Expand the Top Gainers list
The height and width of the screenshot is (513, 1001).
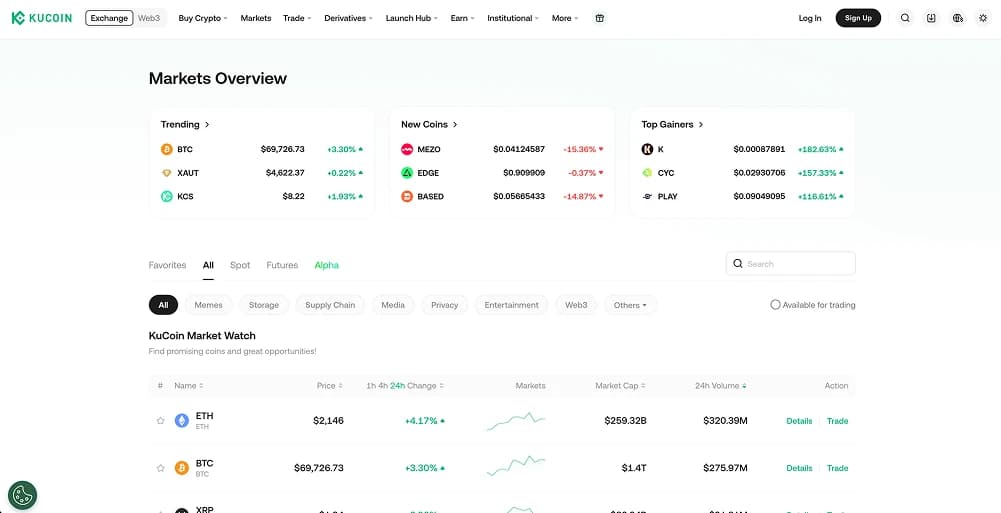click(x=672, y=124)
